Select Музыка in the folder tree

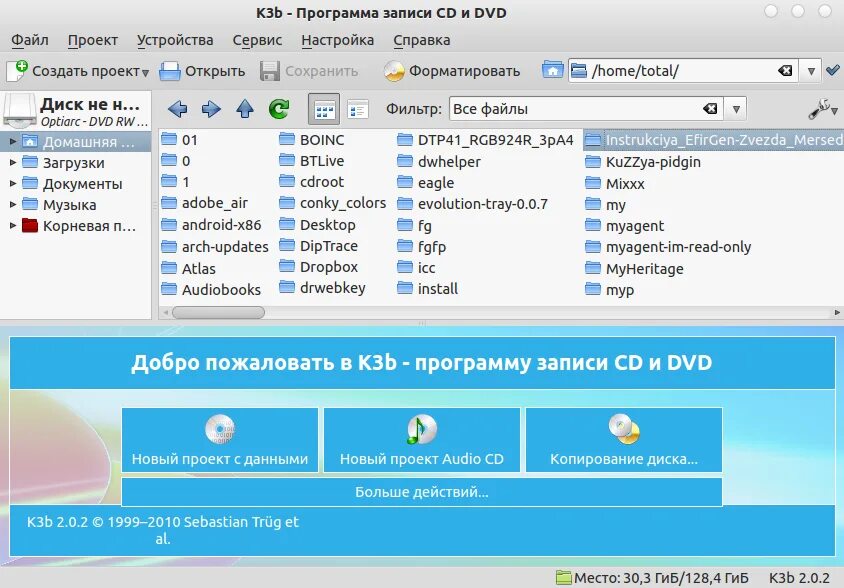[x=69, y=205]
